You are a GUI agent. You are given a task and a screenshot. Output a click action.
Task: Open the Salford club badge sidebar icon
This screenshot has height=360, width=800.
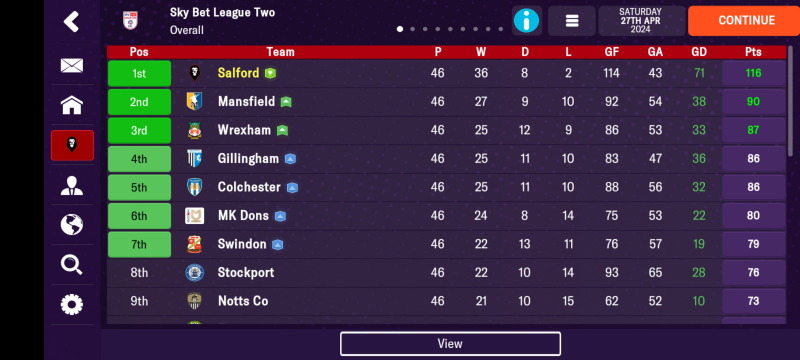pos(72,145)
